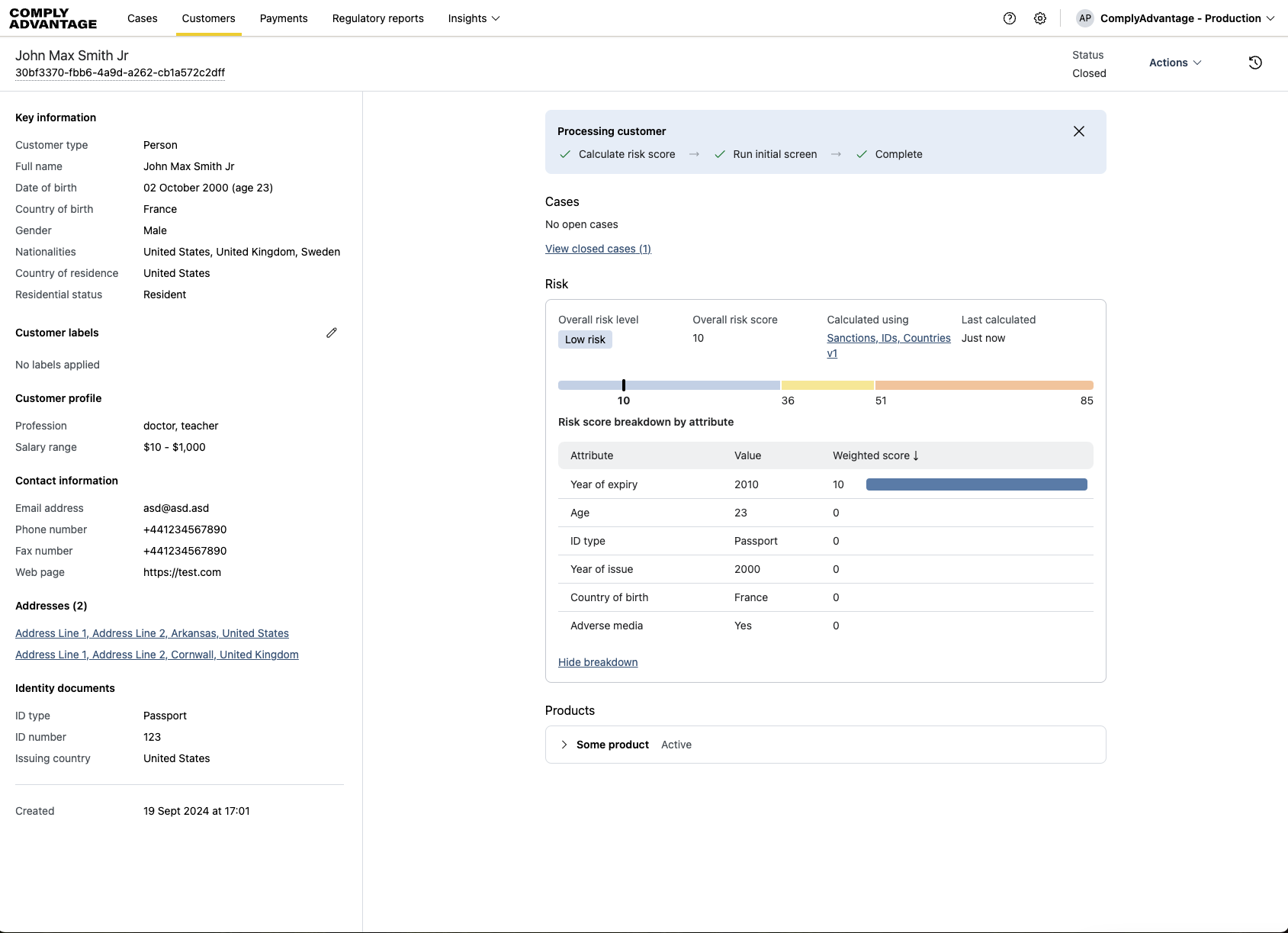Open the Payments tab

point(284,18)
